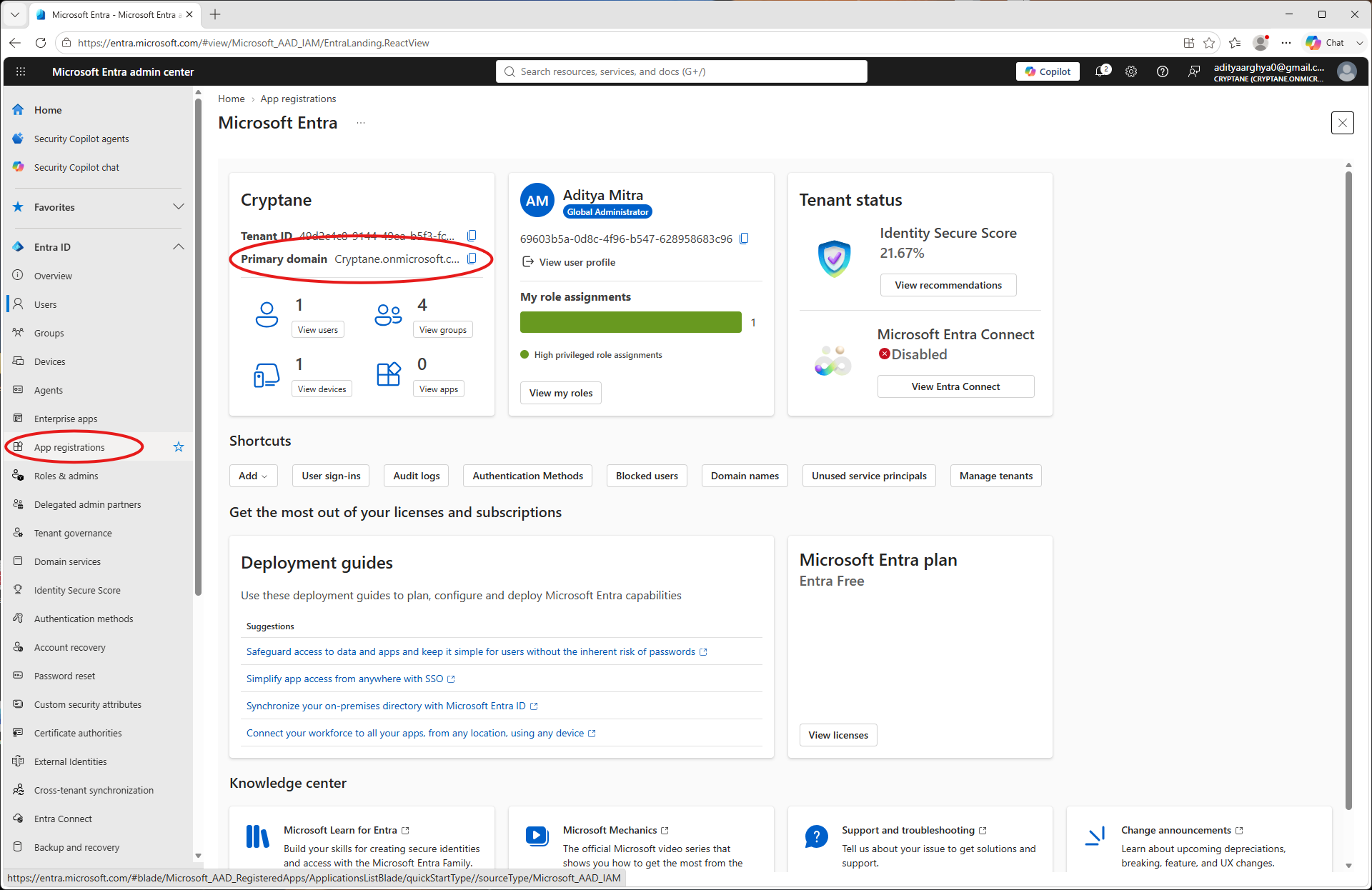Open help question mark icon
Viewport: 1372px width, 890px height.
point(1163,71)
